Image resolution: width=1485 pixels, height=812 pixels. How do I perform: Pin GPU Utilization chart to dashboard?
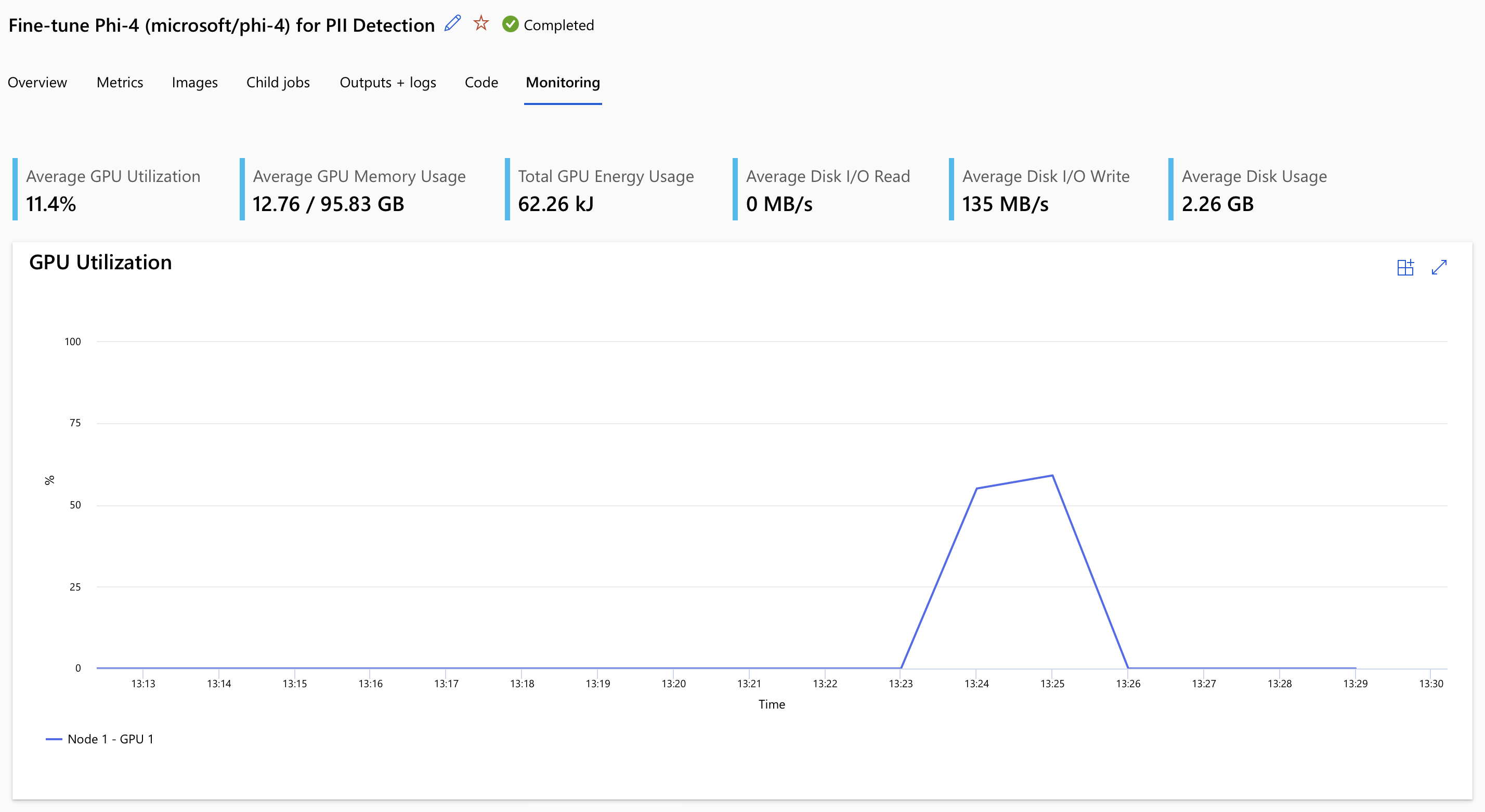(x=1405, y=267)
